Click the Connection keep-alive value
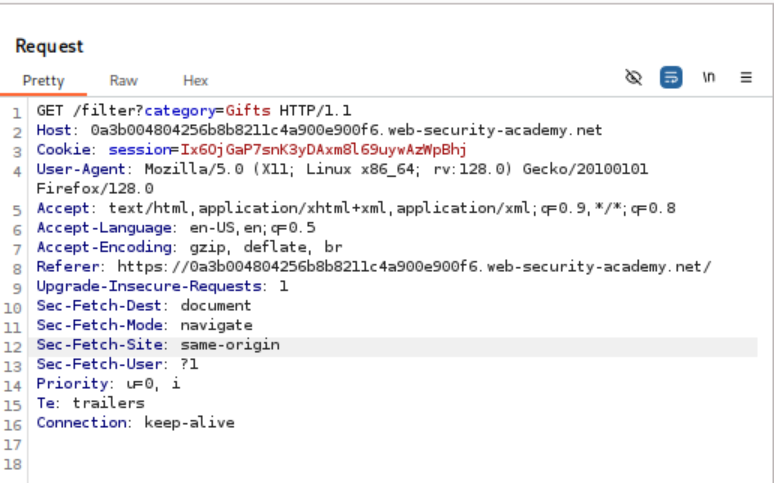The height and width of the screenshot is (483, 774). [189, 423]
